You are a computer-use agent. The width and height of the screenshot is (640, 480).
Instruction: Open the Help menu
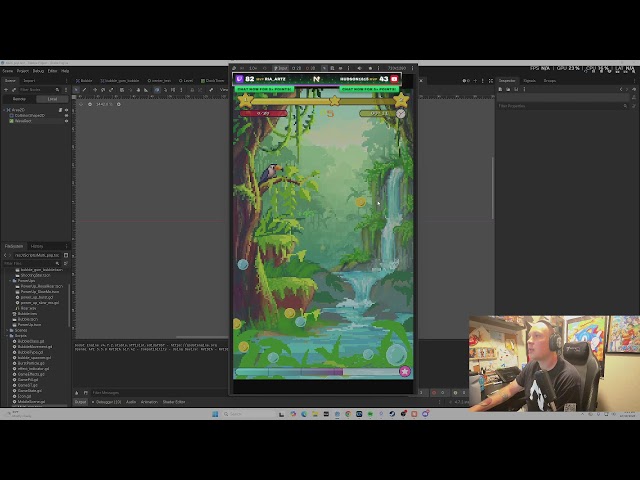[65, 71]
